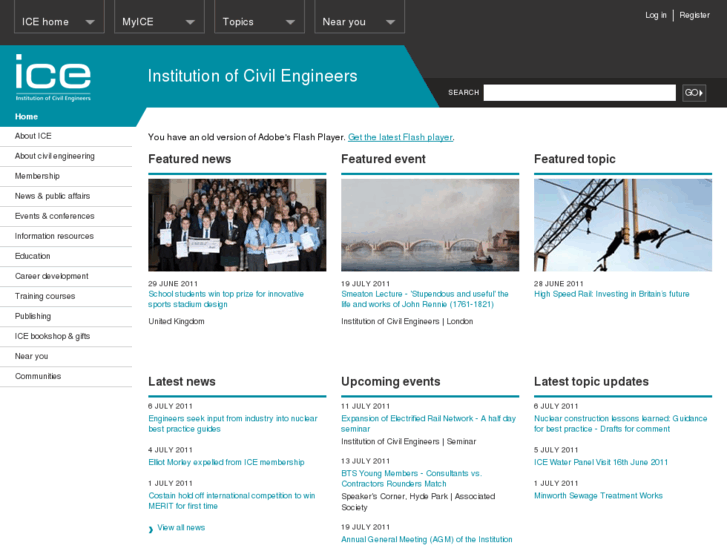
Task: Click the 29 JUNE 2011 date text
Action: (173, 283)
